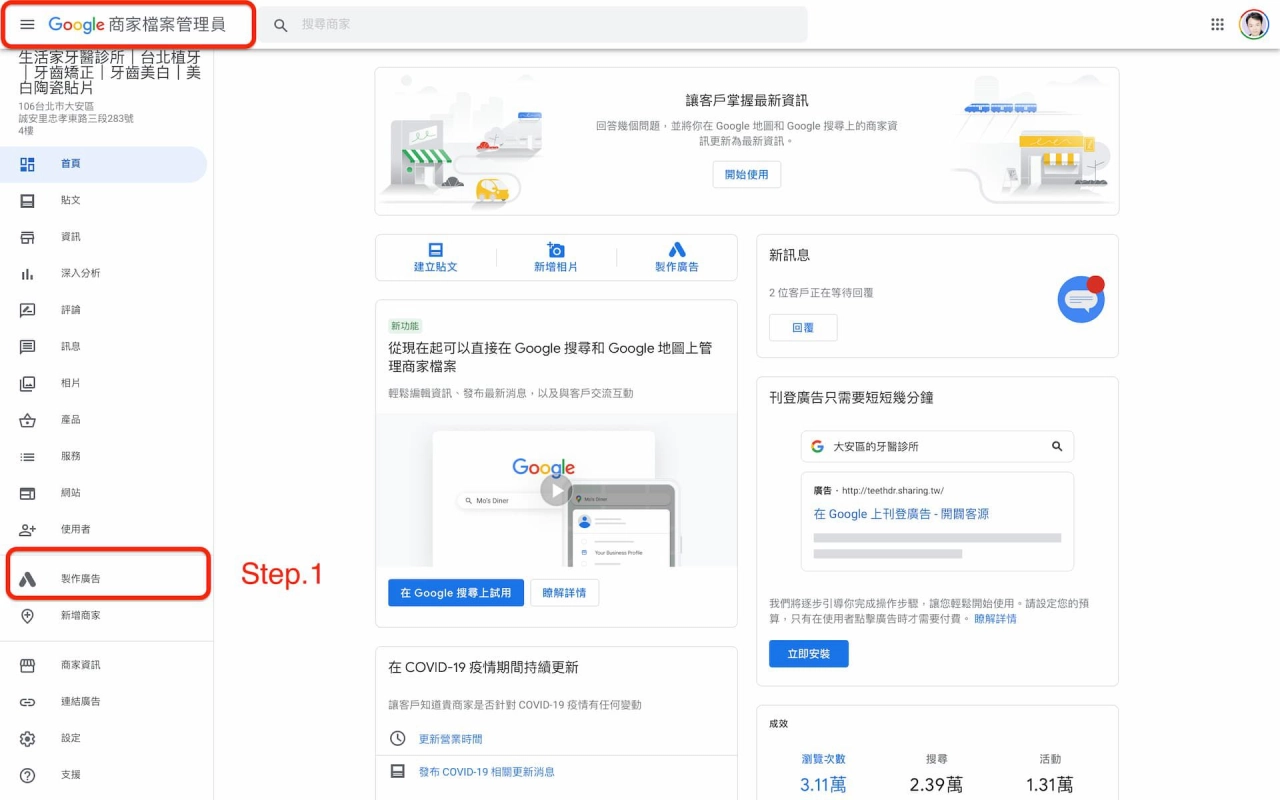Open the account profile avatar

[x=1253, y=24]
